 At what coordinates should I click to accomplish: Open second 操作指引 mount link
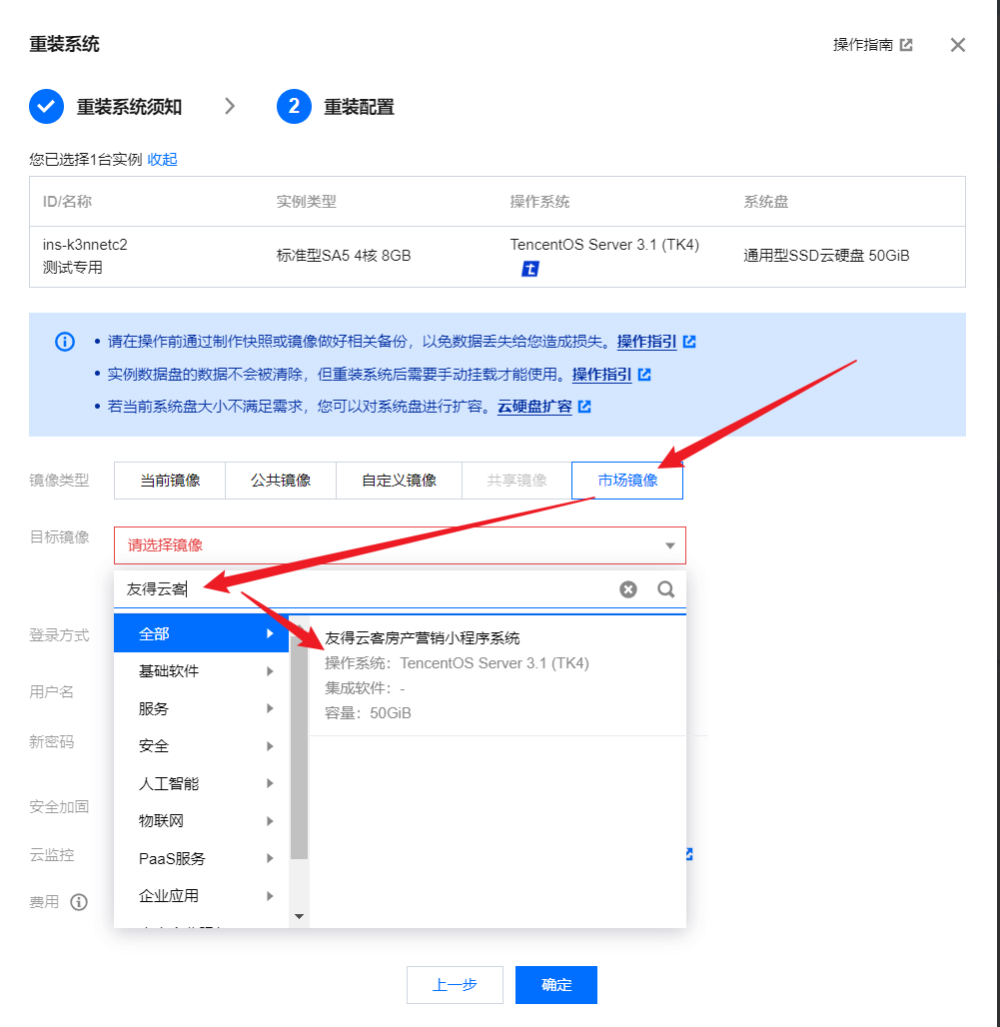pos(602,374)
